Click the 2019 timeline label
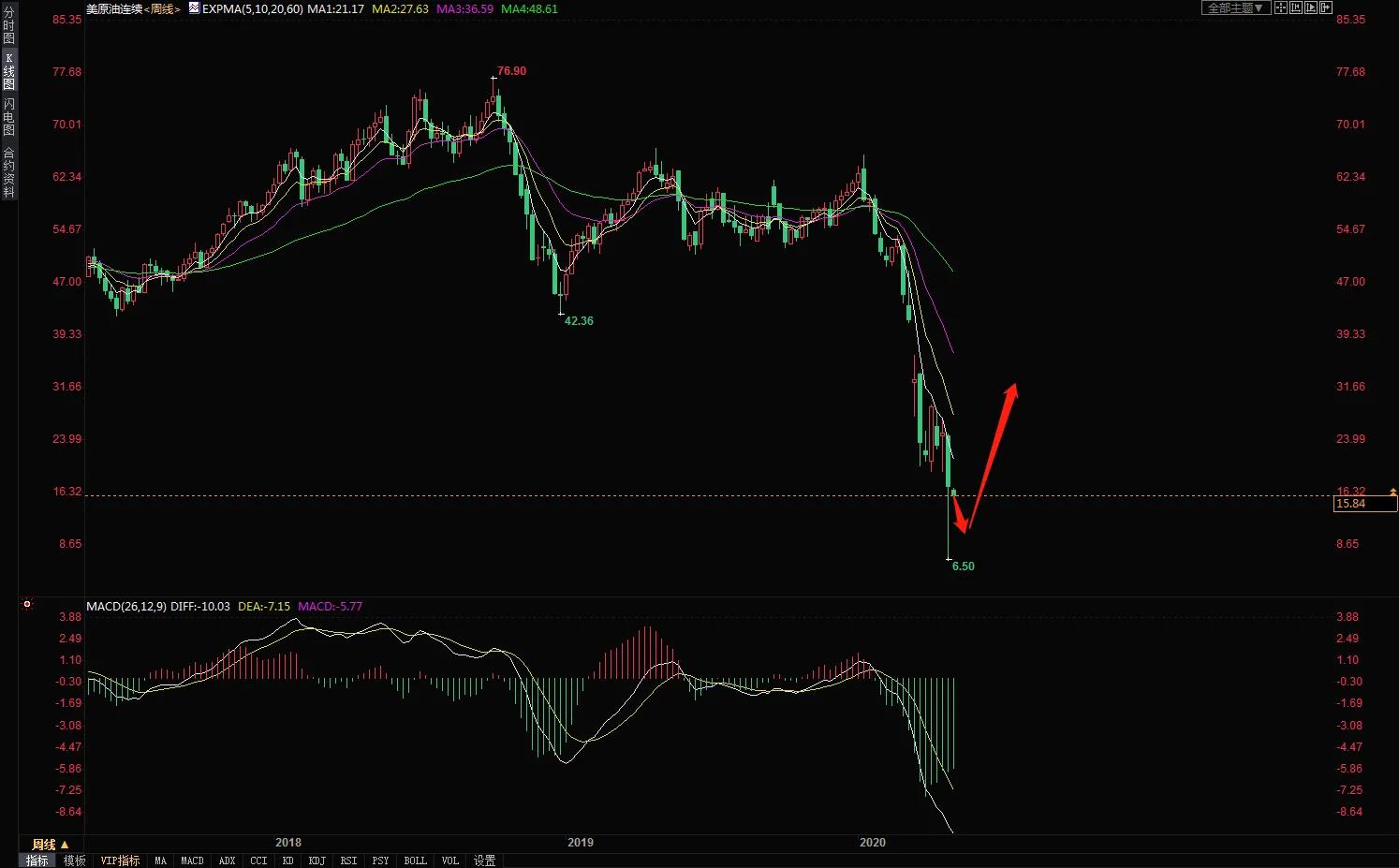Image resolution: width=1399 pixels, height=868 pixels. pos(581,842)
